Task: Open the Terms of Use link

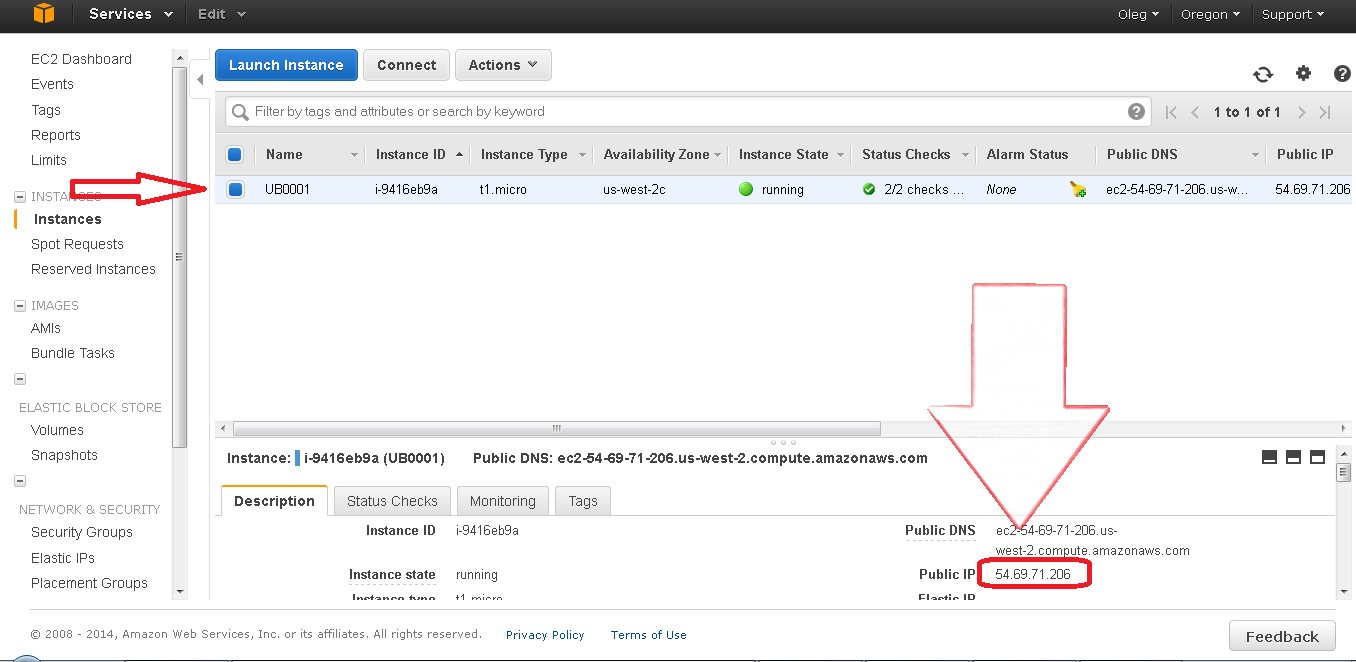Action: (649, 635)
